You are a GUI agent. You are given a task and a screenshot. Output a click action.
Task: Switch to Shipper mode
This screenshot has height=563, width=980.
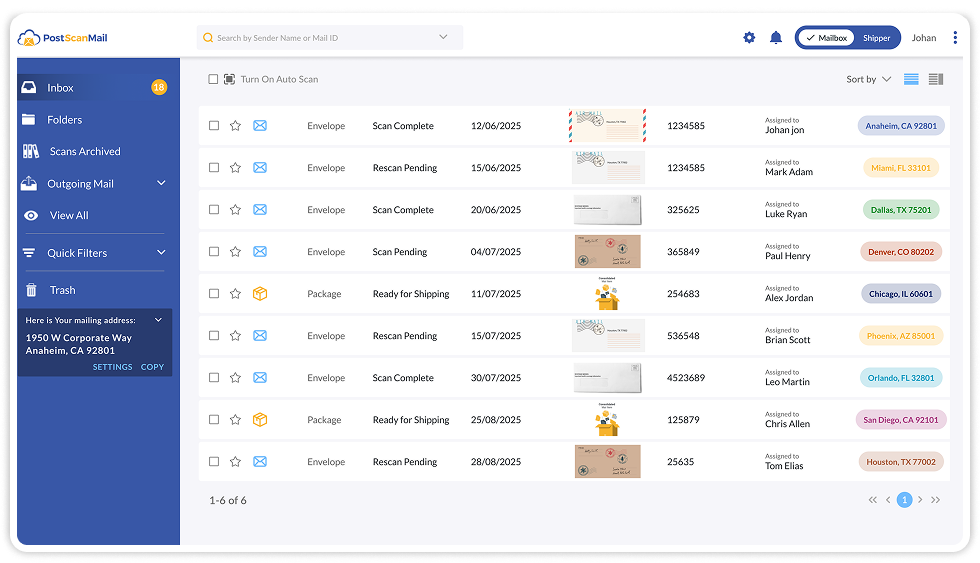876,38
